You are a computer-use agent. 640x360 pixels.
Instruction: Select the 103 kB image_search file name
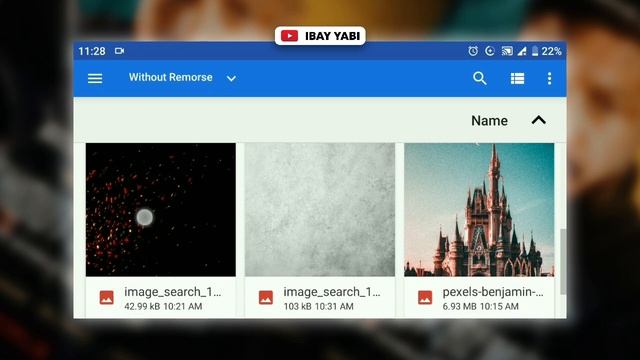[332, 292]
